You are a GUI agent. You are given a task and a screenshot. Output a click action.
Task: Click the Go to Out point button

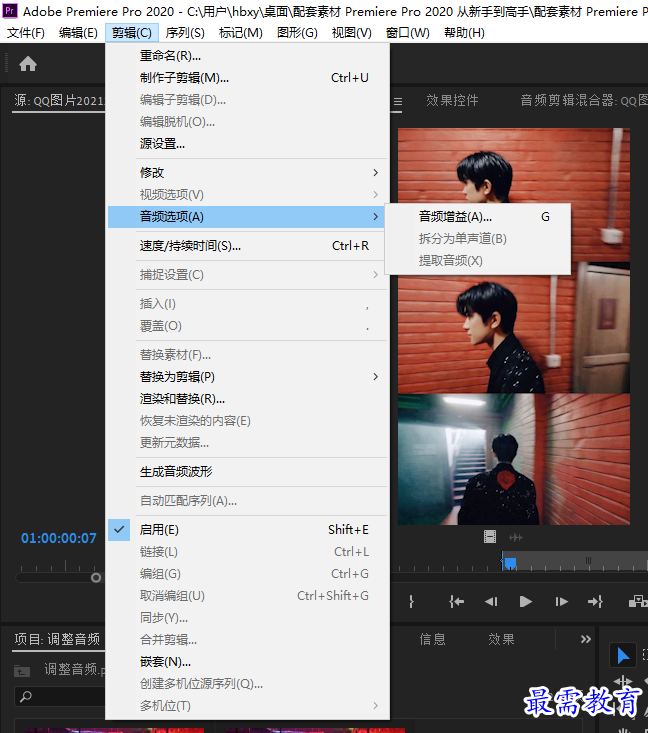(595, 601)
